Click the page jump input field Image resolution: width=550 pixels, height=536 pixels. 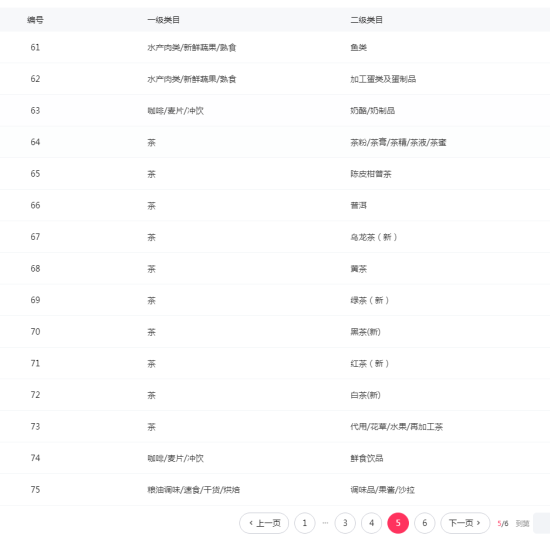[542, 523]
